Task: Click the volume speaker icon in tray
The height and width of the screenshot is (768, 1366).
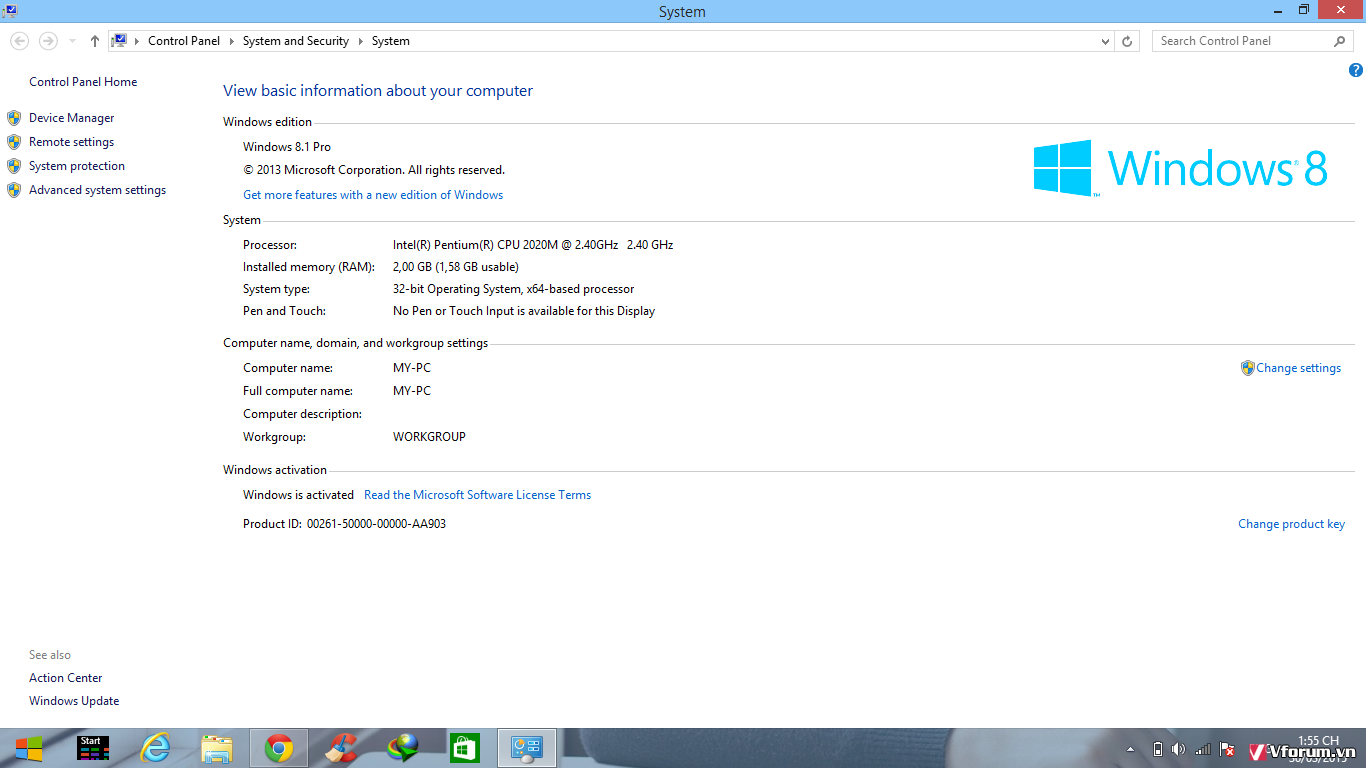Action: tap(1179, 749)
